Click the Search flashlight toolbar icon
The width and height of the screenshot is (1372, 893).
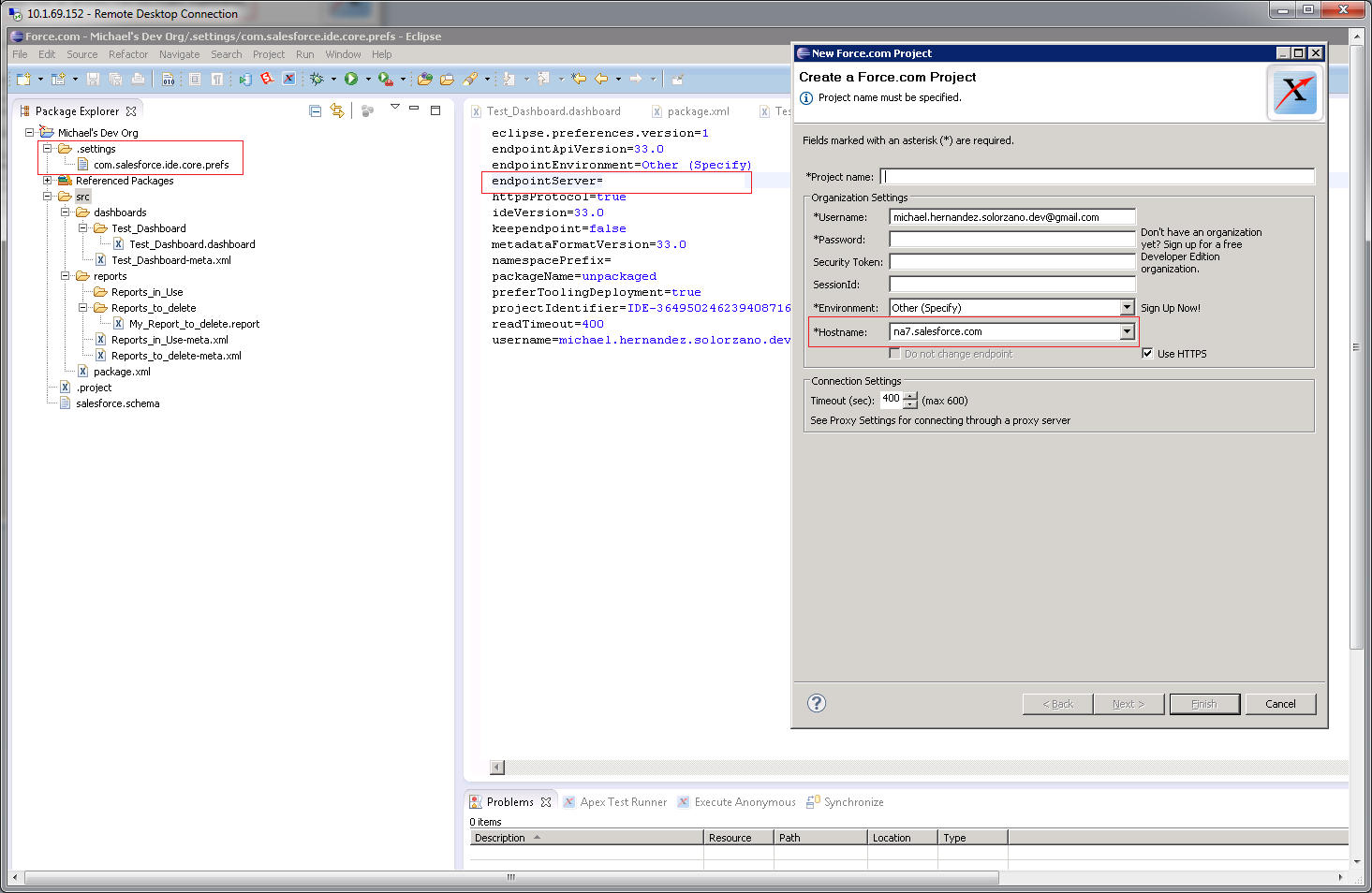pos(470,80)
